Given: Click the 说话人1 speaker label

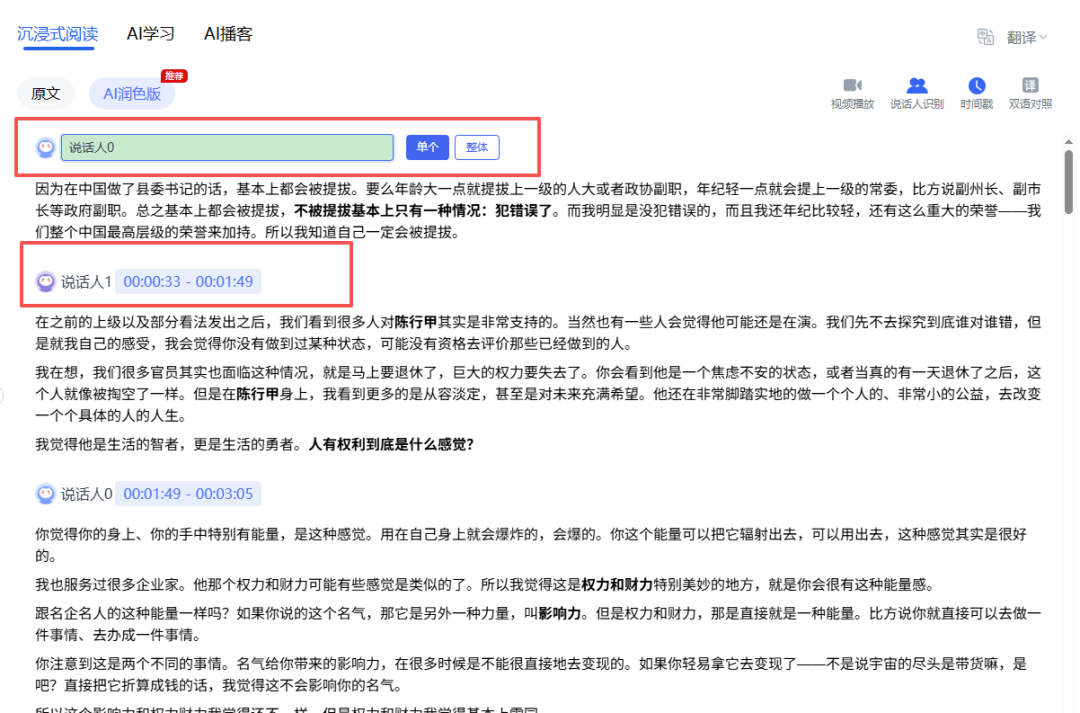Looking at the screenshot, I should tap(86, 282).
